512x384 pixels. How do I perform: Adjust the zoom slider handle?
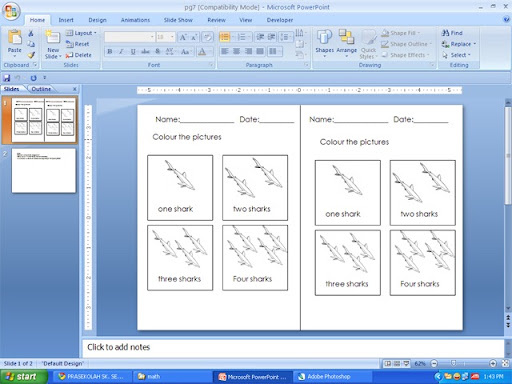(x=454, y=363)
